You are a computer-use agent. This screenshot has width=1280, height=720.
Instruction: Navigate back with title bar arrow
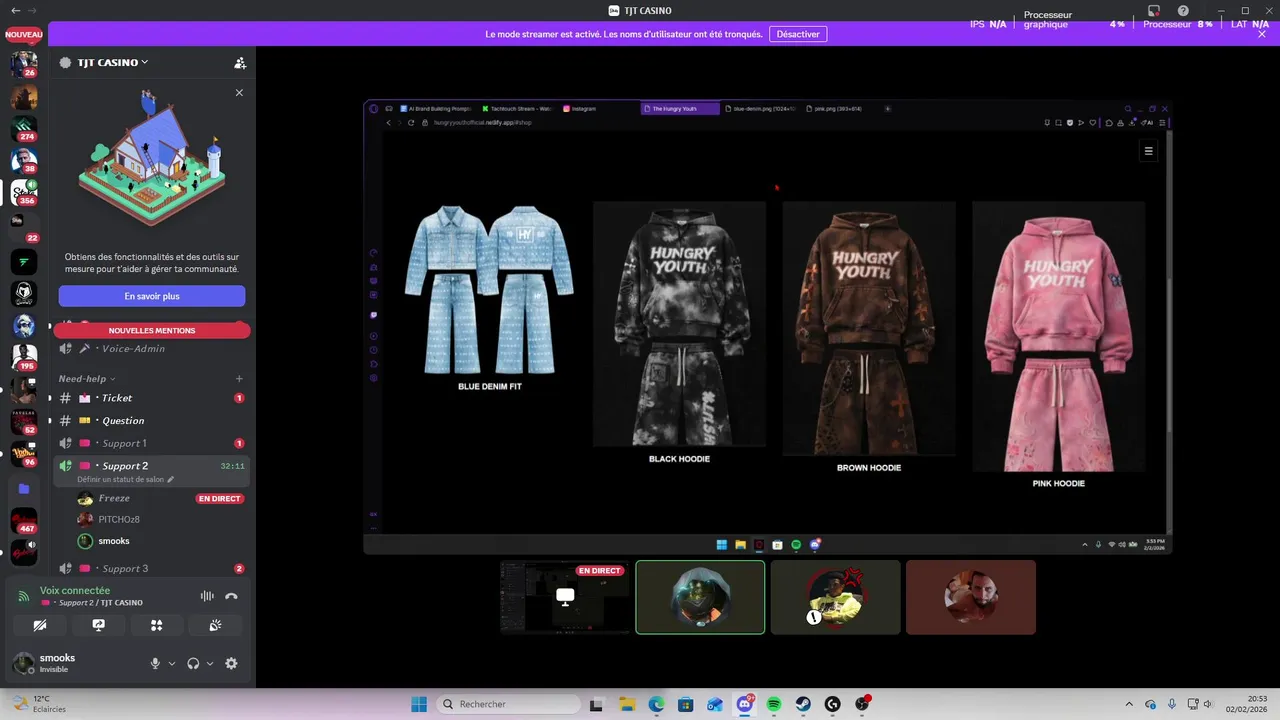click(x=15, y=10)
